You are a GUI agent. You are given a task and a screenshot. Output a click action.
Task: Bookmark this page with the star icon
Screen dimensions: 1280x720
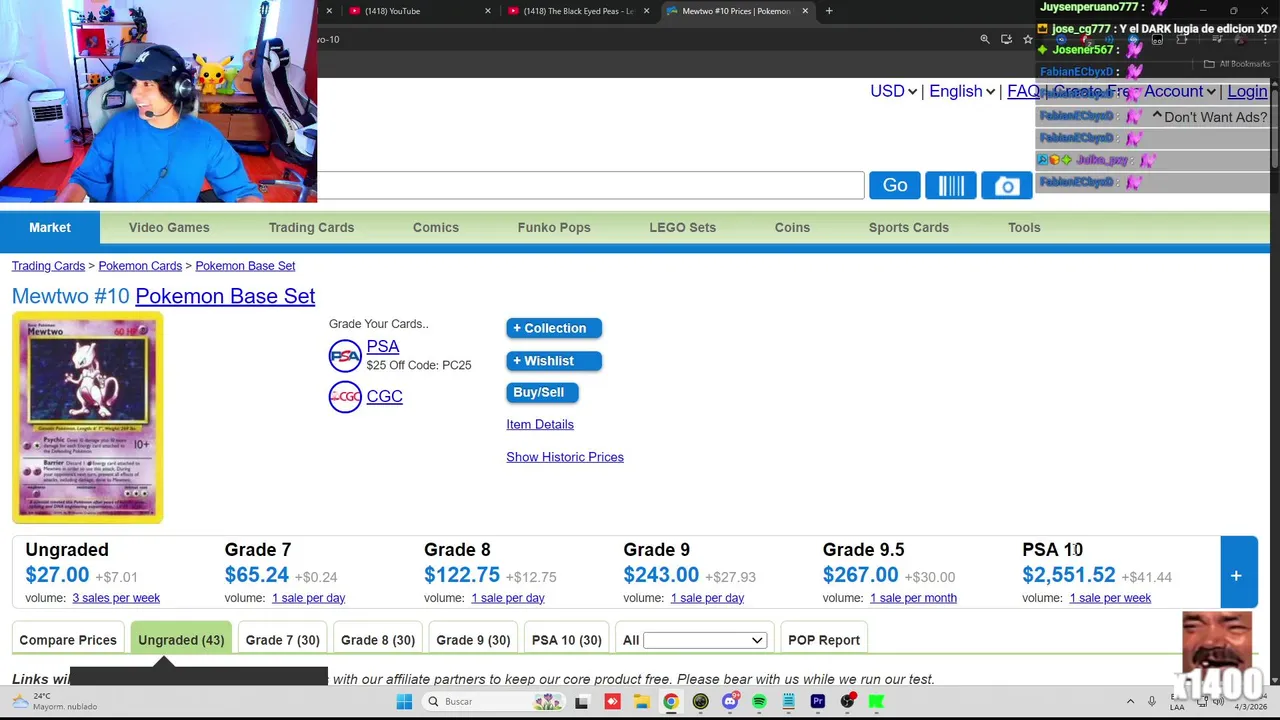tap(1027, 39)
